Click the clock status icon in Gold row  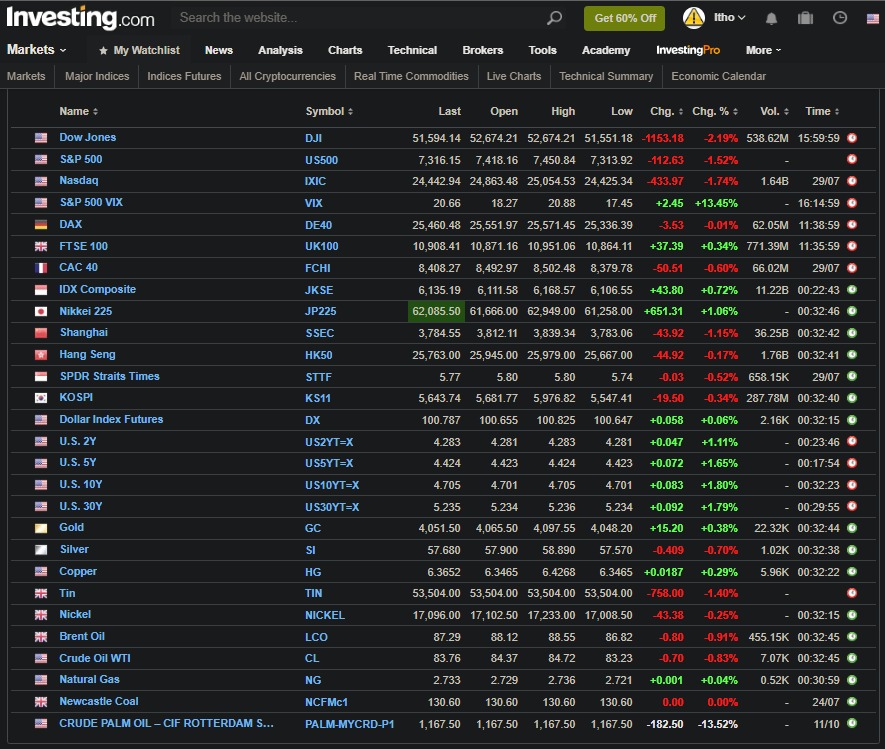(852, 528)
